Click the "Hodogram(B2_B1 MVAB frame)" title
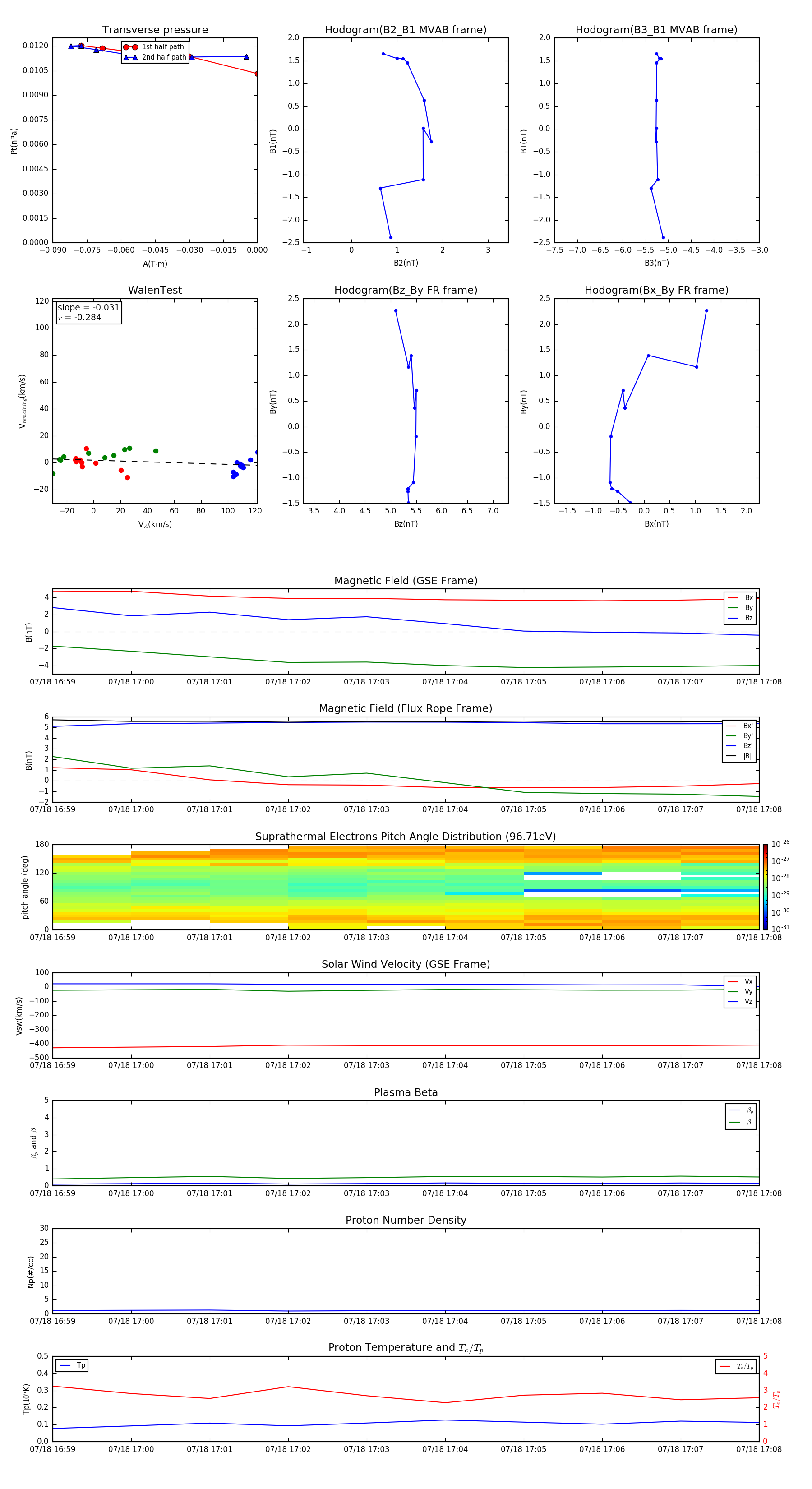812x1489 pixels. coord(405,30)
